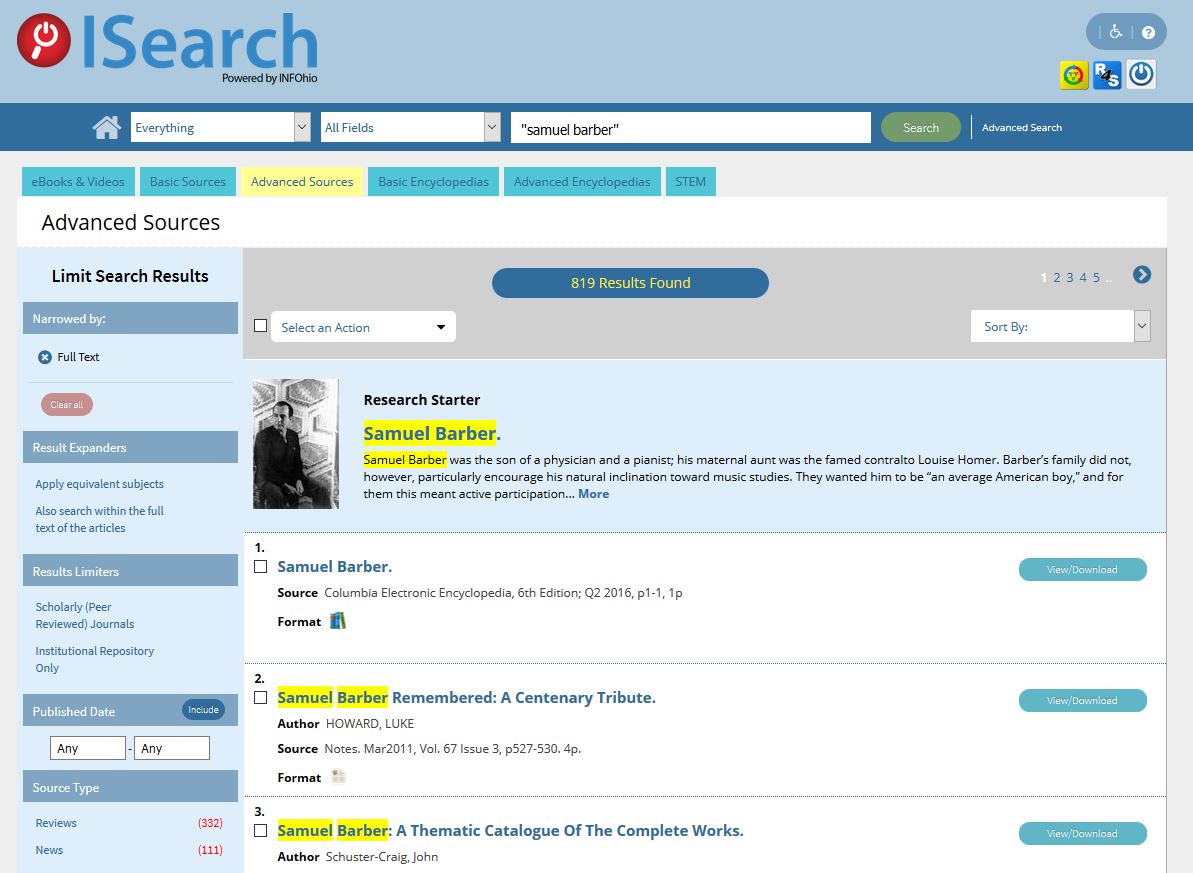This screenshot has width=1193, height=873.
Task: Limit to Scholarly (Peer Reviewed) Journals
Action: [x=84, y=615]
